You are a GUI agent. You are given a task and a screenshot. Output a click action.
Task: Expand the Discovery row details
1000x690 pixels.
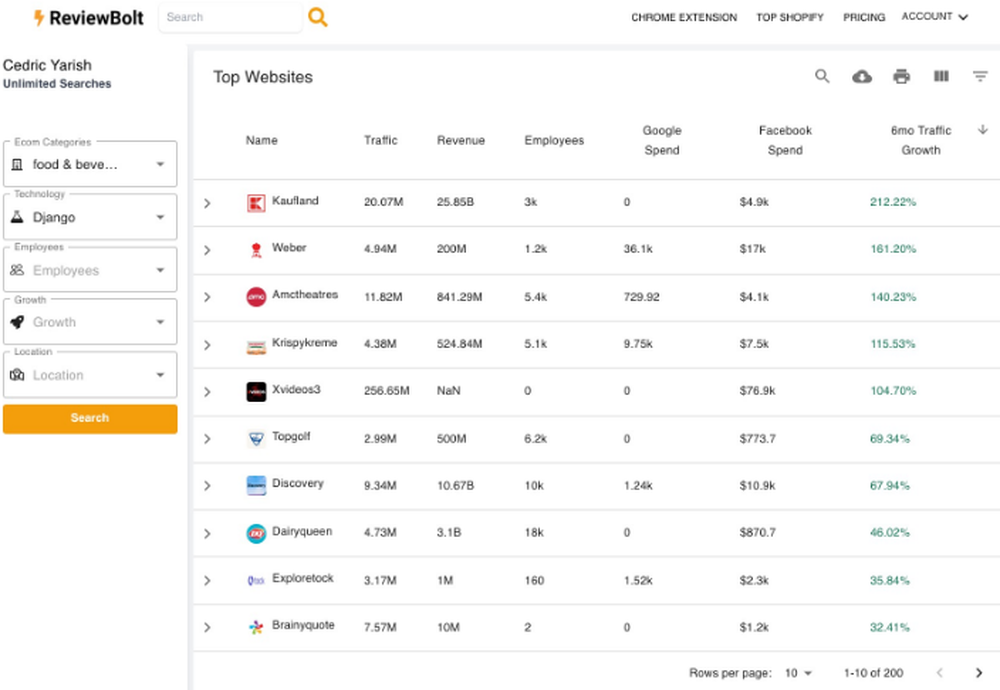[207, 485]
